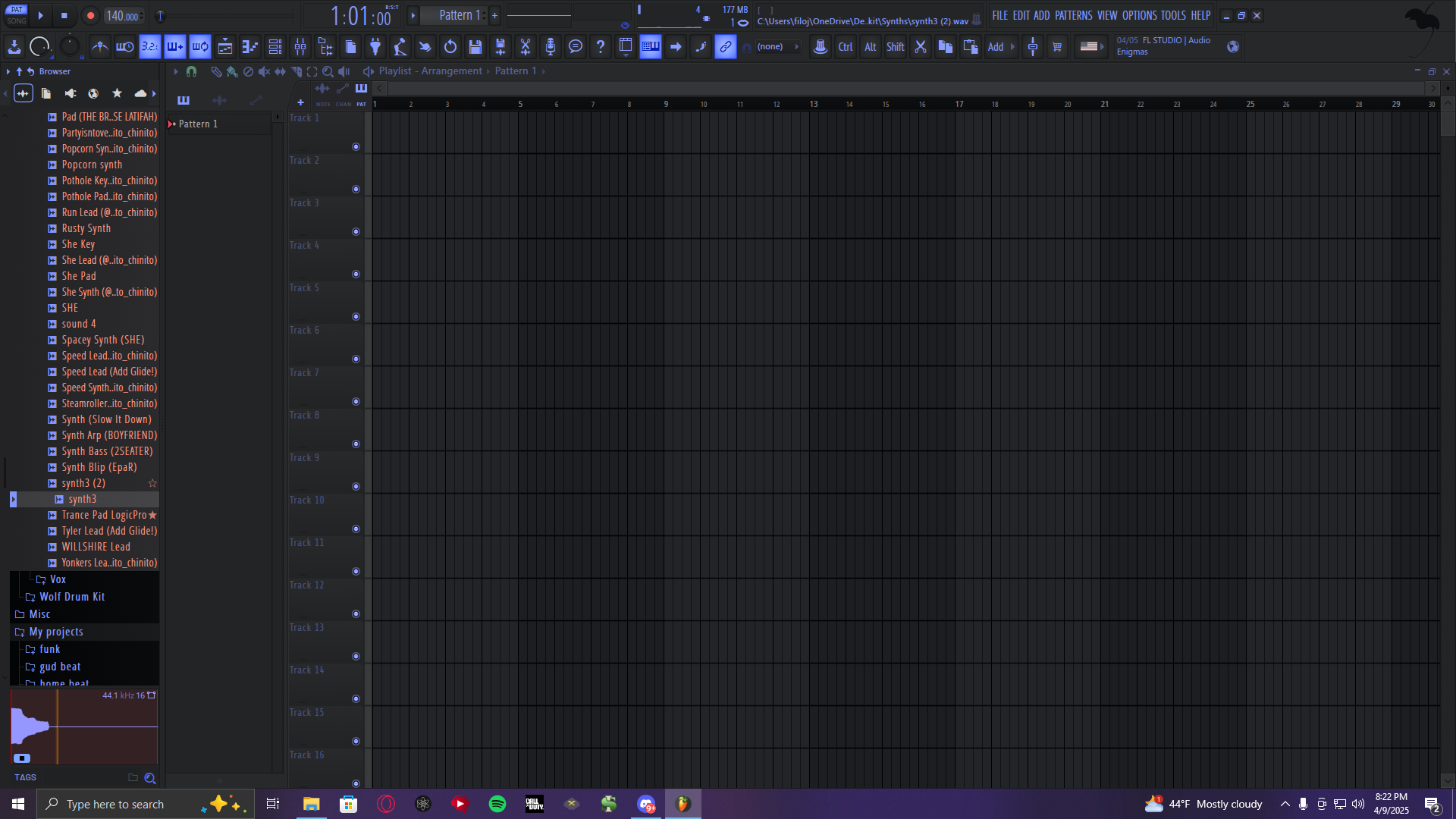Toggle the record button
The height and width of the screenshot is (819, 1456).
[90, 15]
